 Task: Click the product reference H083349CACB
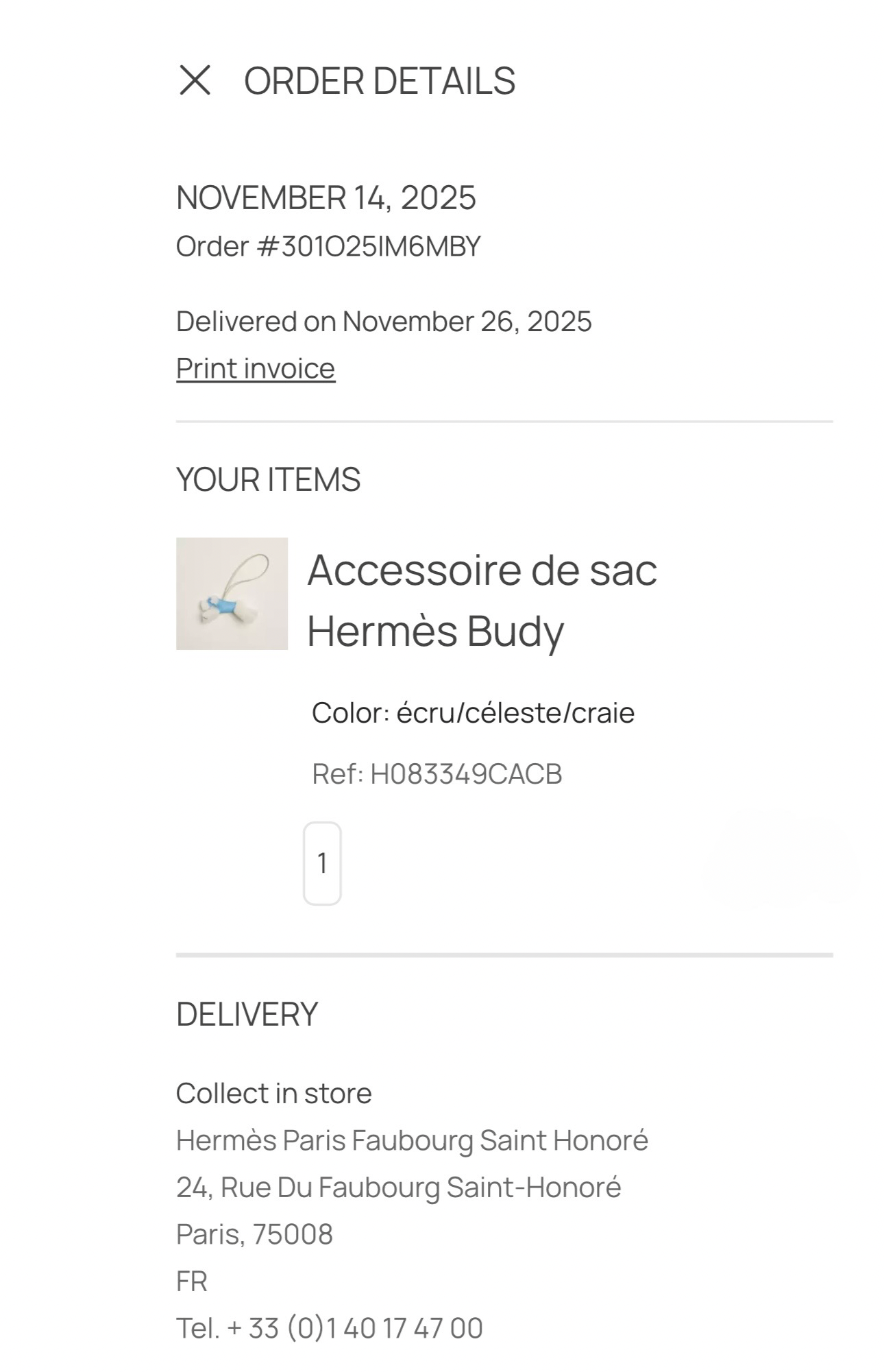pyautogui.click(x=466, y=774)
